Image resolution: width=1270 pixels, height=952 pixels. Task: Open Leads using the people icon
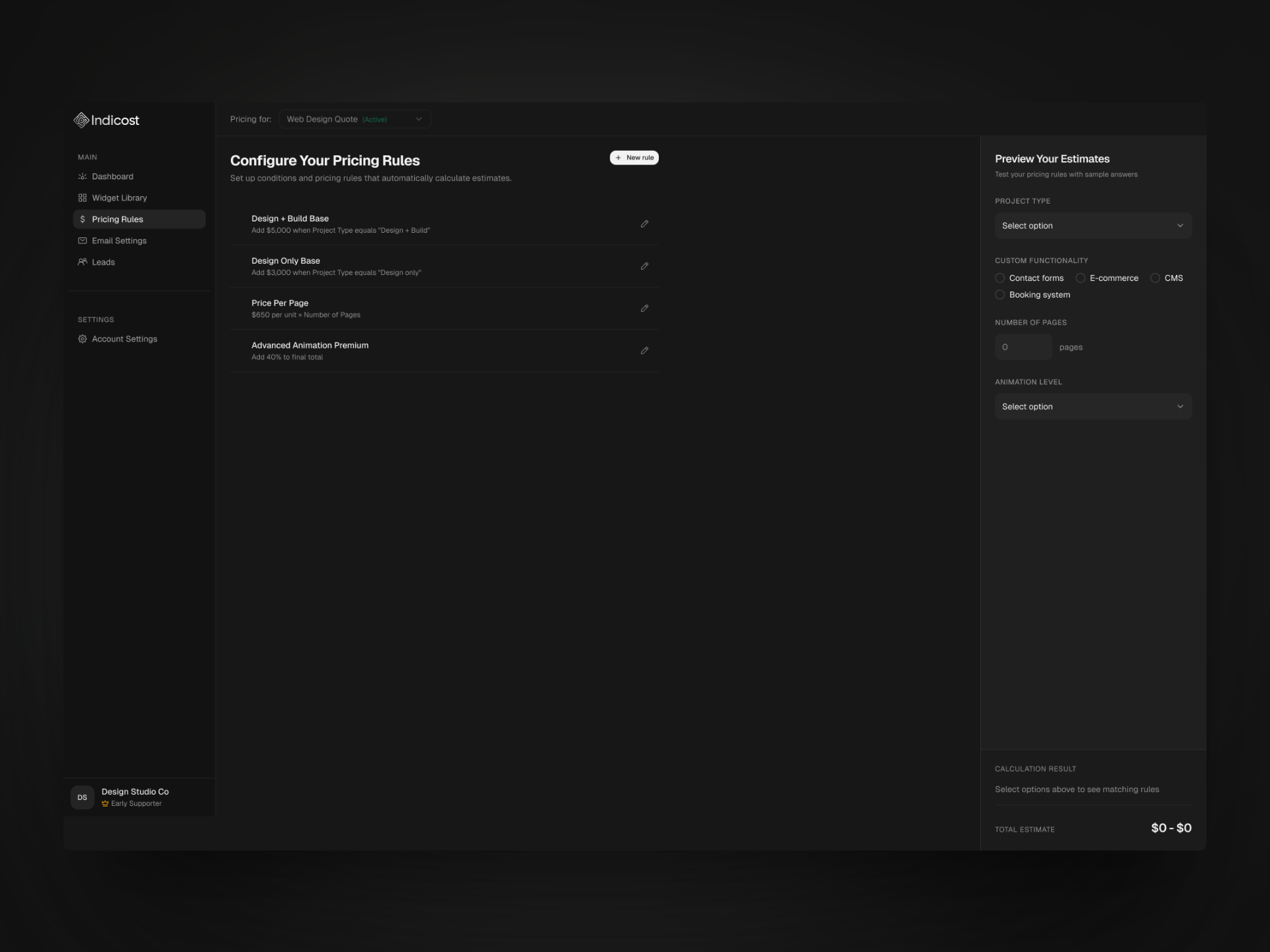pyautogui.click(x=82, y=262)
